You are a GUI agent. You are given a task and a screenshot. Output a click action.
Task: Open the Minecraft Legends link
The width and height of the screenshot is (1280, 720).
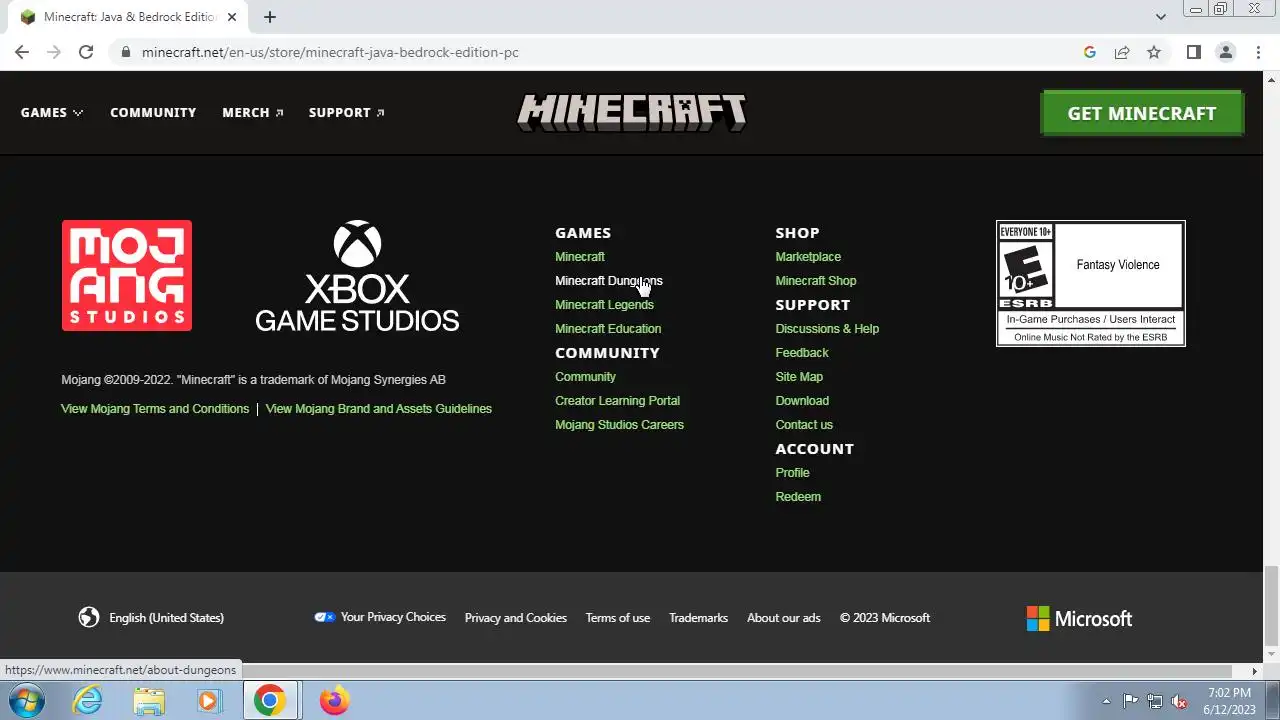[604, 305]
